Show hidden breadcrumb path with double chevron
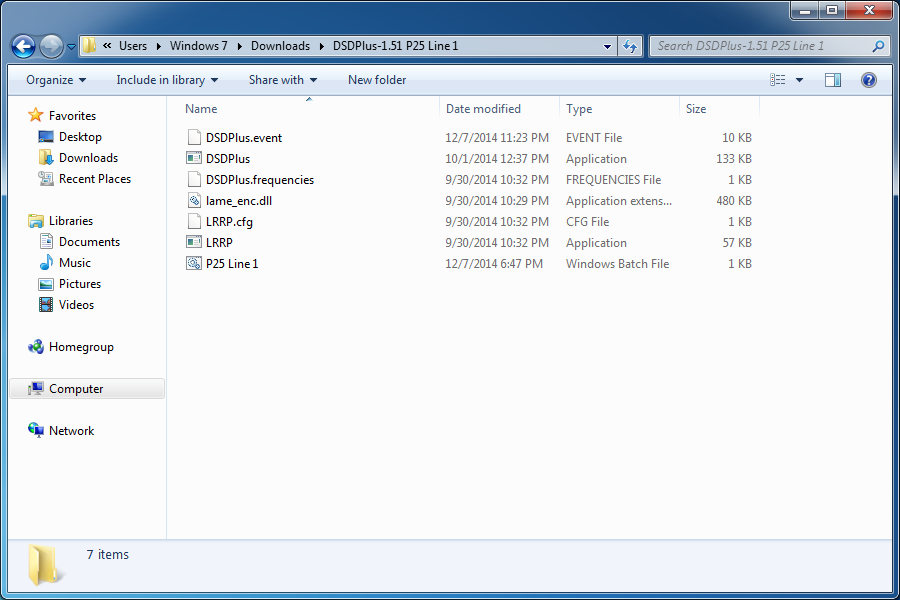 click(107, 46)
